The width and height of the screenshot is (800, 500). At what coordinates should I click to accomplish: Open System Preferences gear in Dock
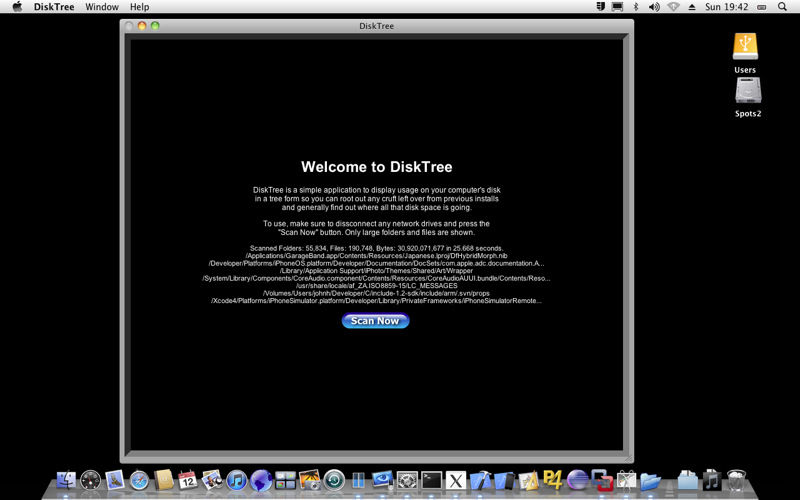tap(407, 480)
